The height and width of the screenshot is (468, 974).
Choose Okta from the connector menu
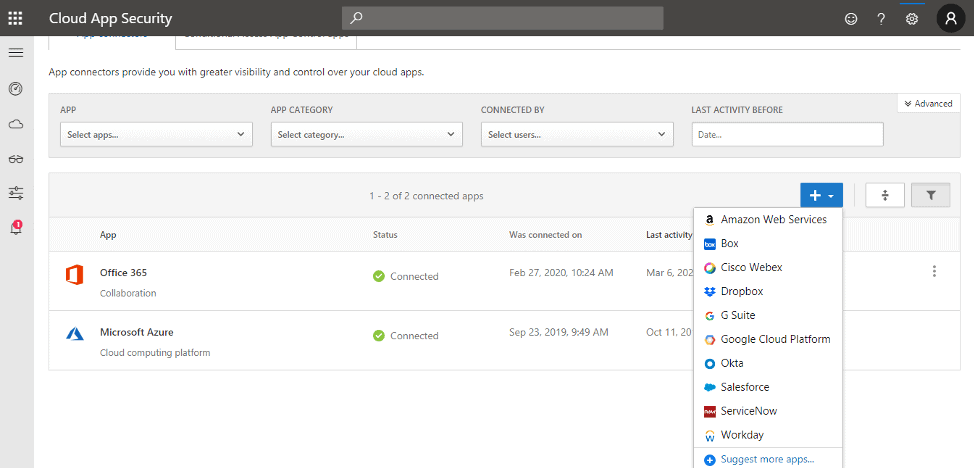[x=768, y=363]
